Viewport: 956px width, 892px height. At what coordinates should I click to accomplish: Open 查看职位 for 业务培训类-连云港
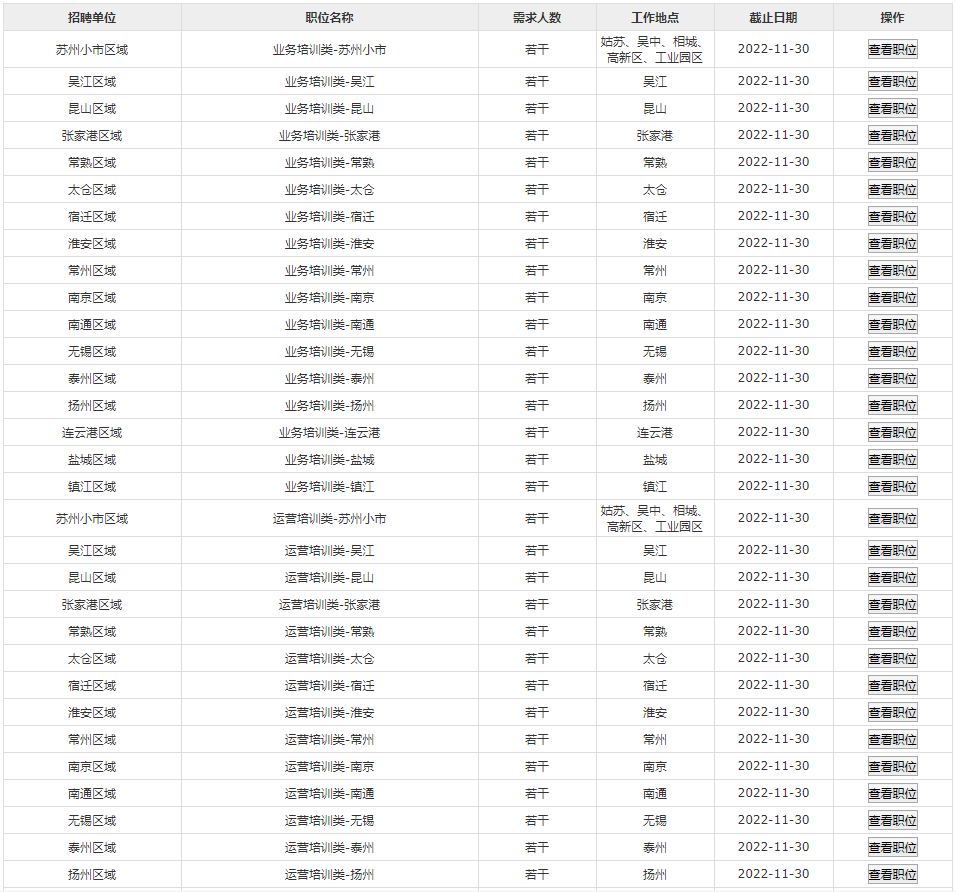(893, 432)
